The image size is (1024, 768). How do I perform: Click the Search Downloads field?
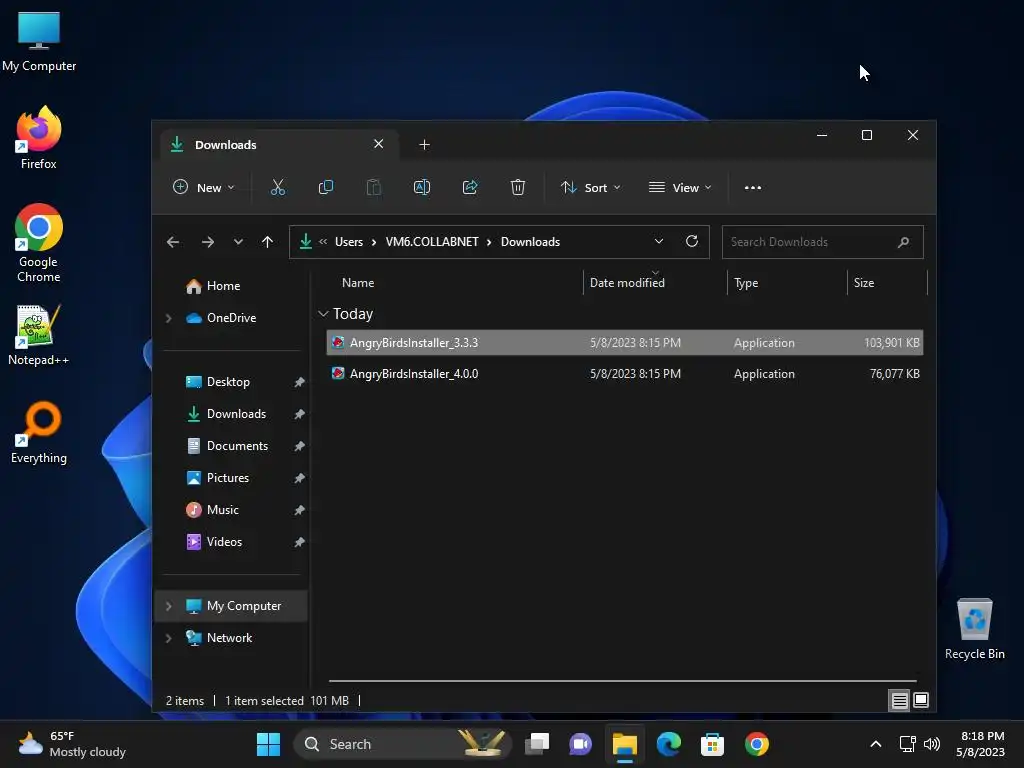tap(822, 242)
